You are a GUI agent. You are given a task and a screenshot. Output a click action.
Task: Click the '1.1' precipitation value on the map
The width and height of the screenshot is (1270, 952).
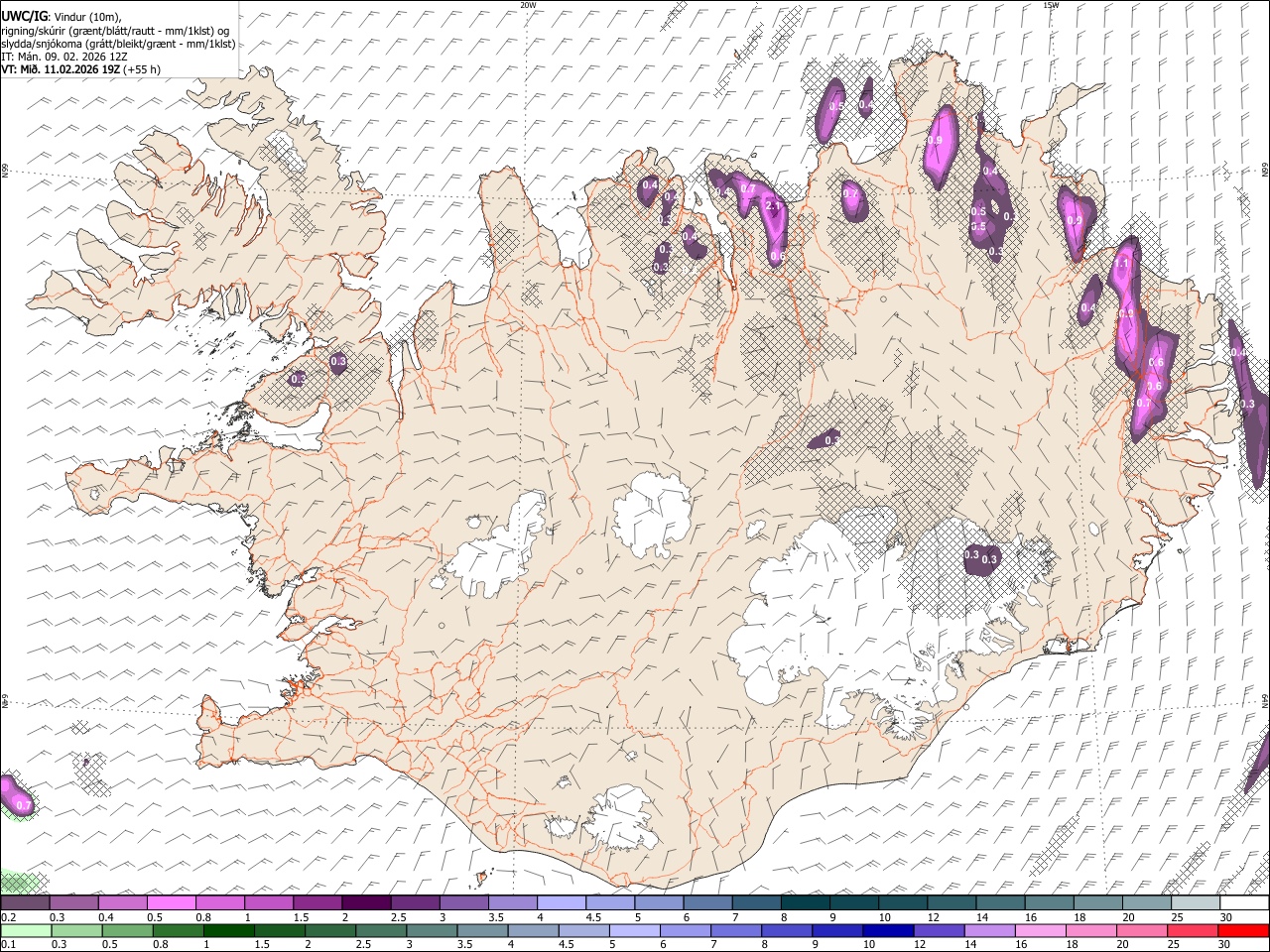[x=1123, y=266]
